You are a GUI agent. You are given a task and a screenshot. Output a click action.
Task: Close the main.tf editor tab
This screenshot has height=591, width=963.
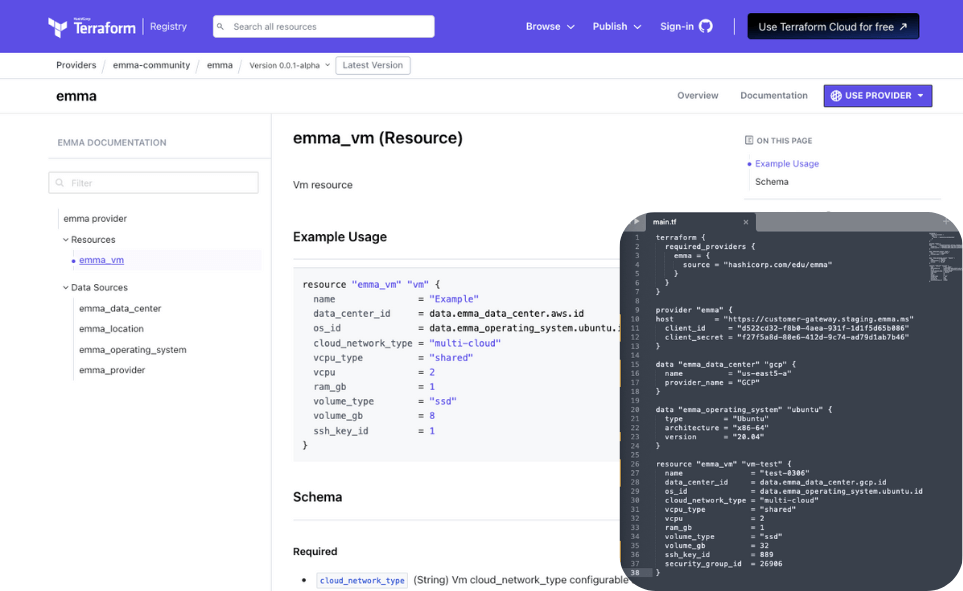point(746,222)
